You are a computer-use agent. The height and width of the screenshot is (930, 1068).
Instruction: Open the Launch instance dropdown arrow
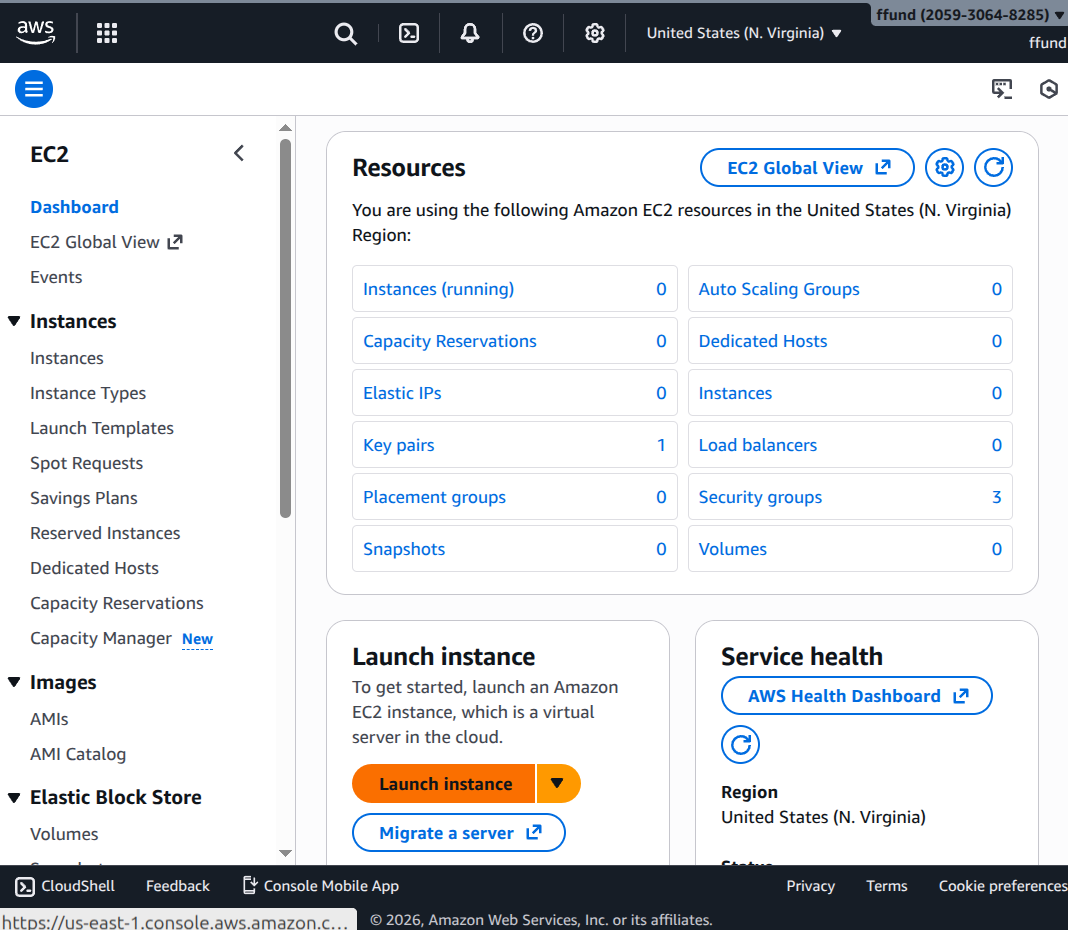[558, 783]
